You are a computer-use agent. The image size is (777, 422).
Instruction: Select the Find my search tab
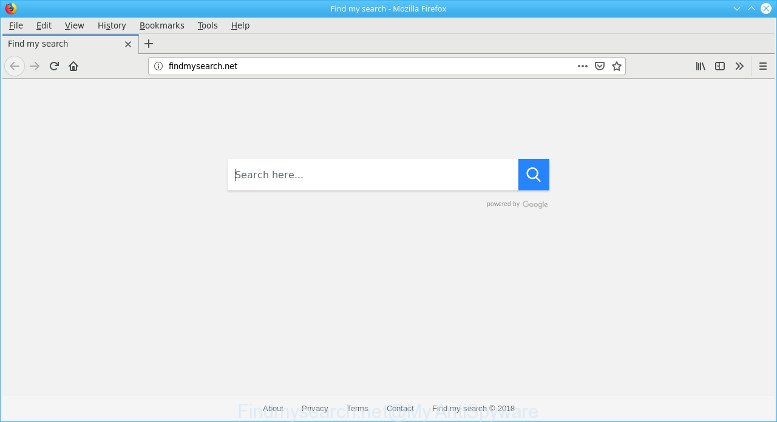pos(70,44)
